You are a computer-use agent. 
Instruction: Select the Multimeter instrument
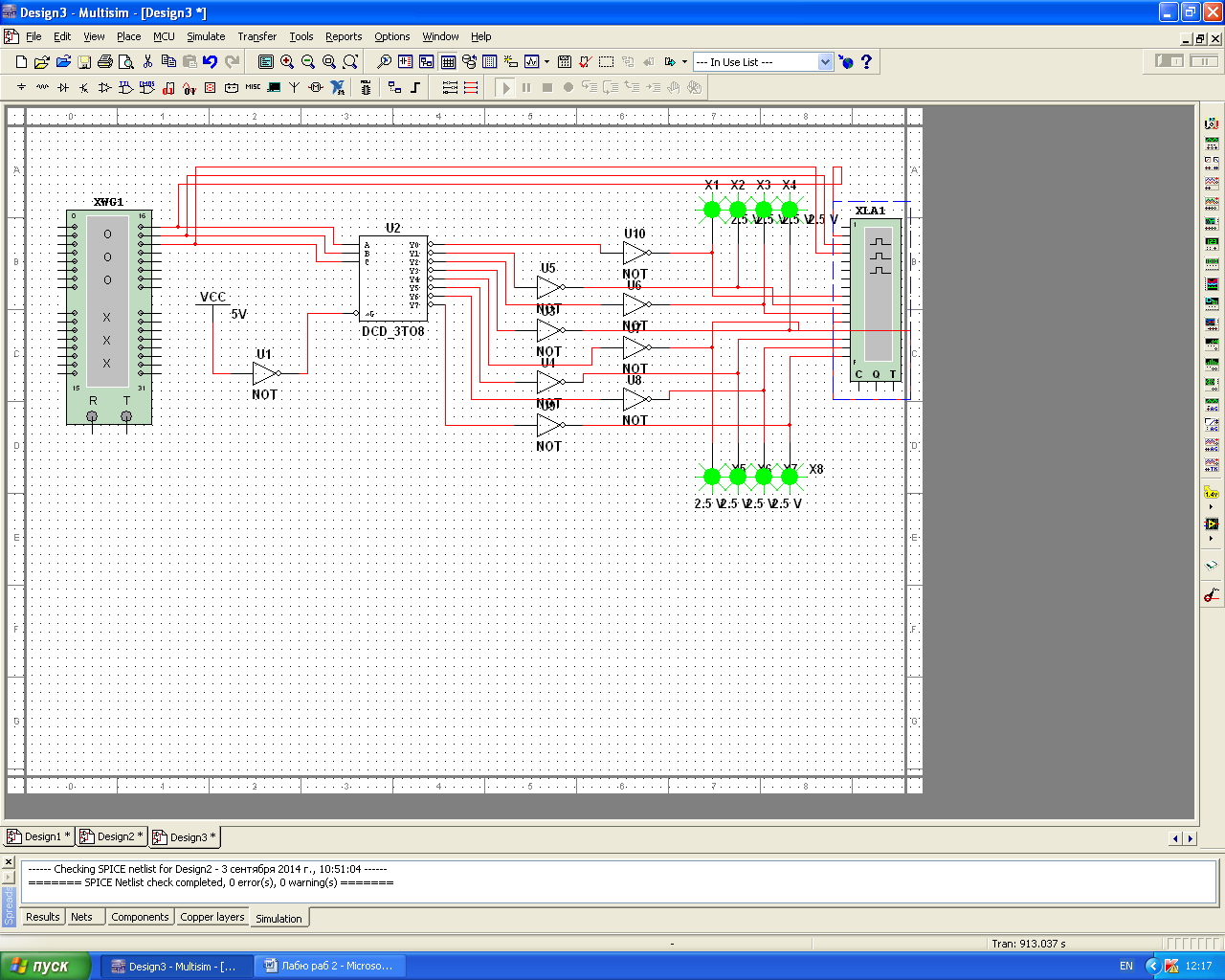coord(1212,123)
